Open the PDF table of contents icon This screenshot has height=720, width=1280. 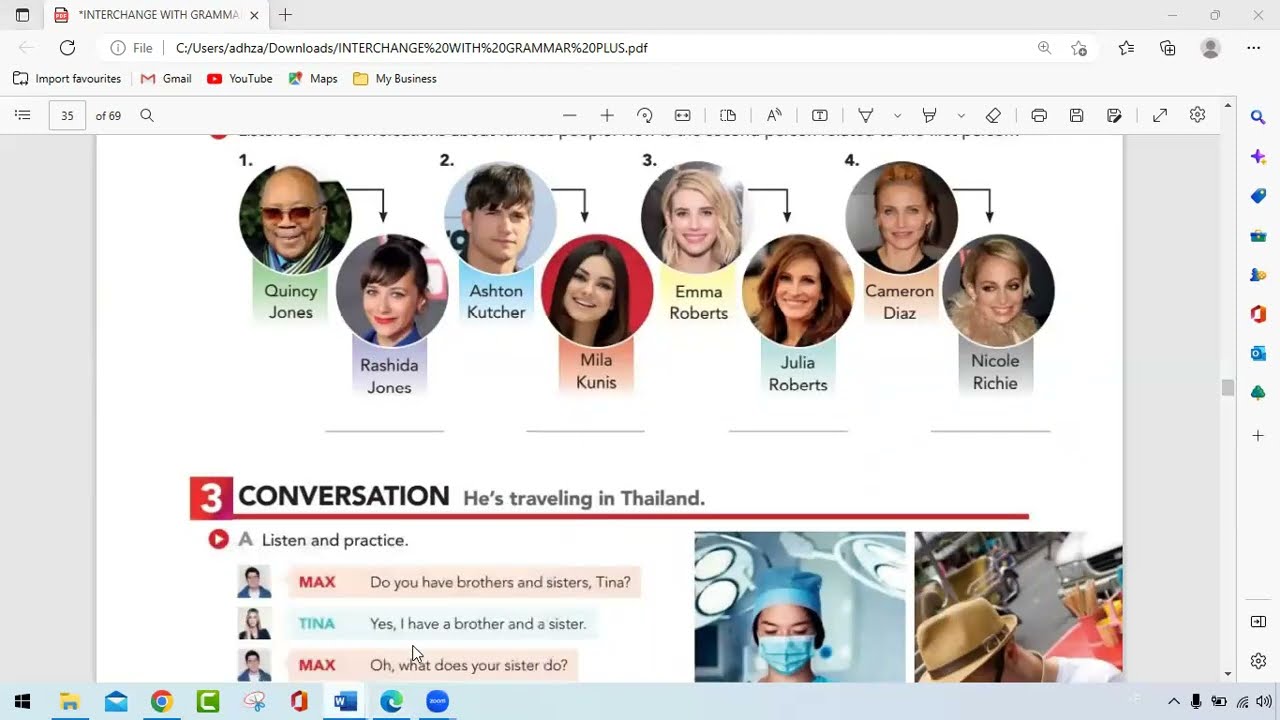23,115
